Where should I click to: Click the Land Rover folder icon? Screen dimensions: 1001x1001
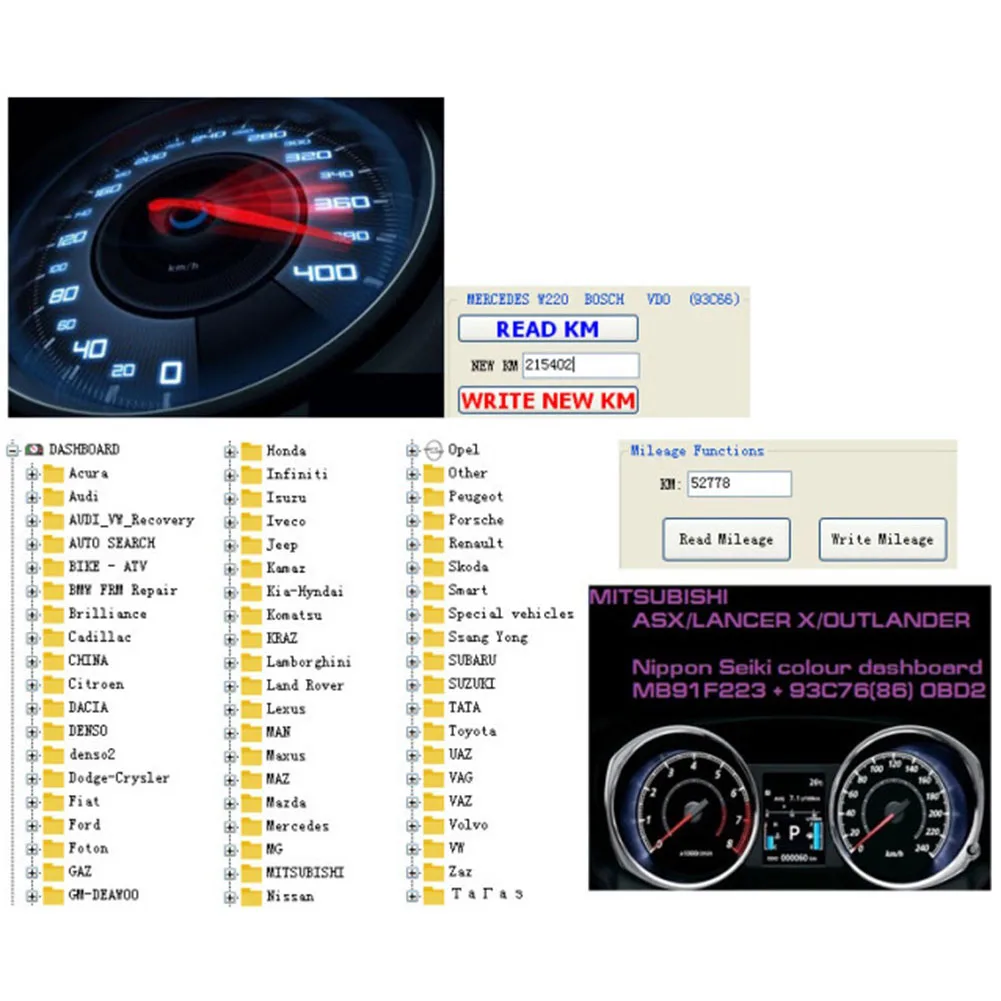252,686
